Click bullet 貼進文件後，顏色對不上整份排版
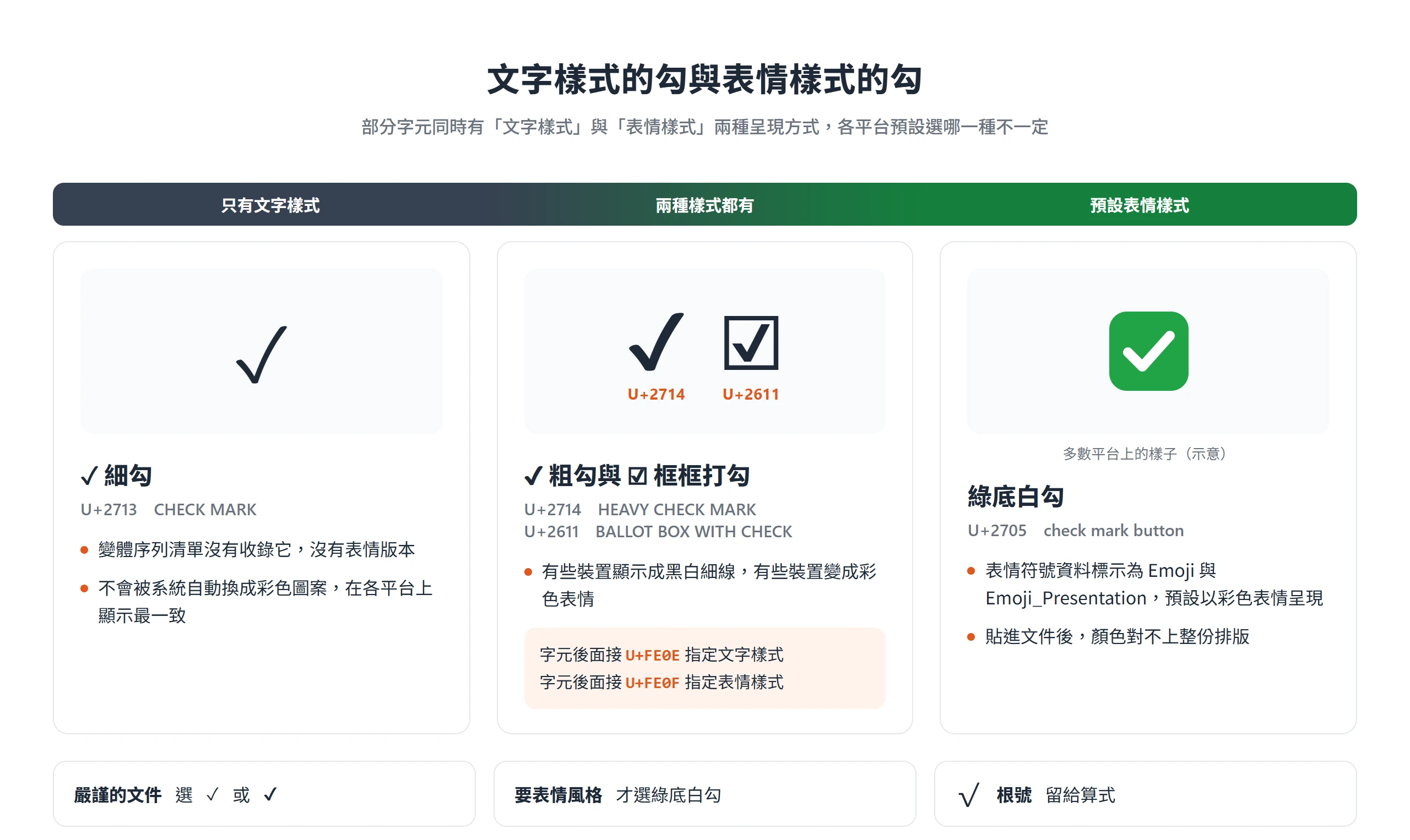Image resolution: width=1410 pixels, height=840 pixels. coord(1117,636)
